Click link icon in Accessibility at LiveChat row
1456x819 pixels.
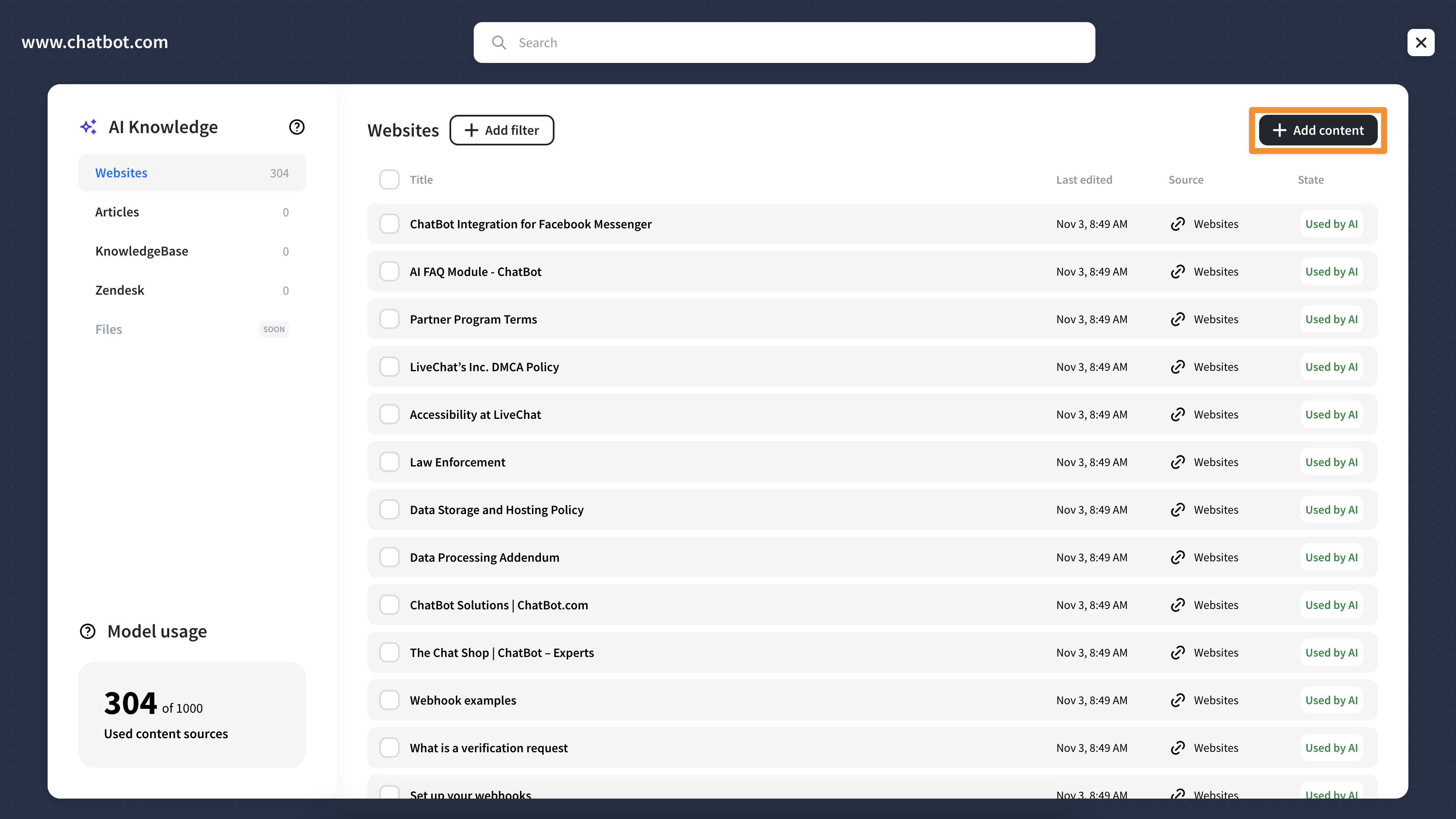(x=1178, y=414)
